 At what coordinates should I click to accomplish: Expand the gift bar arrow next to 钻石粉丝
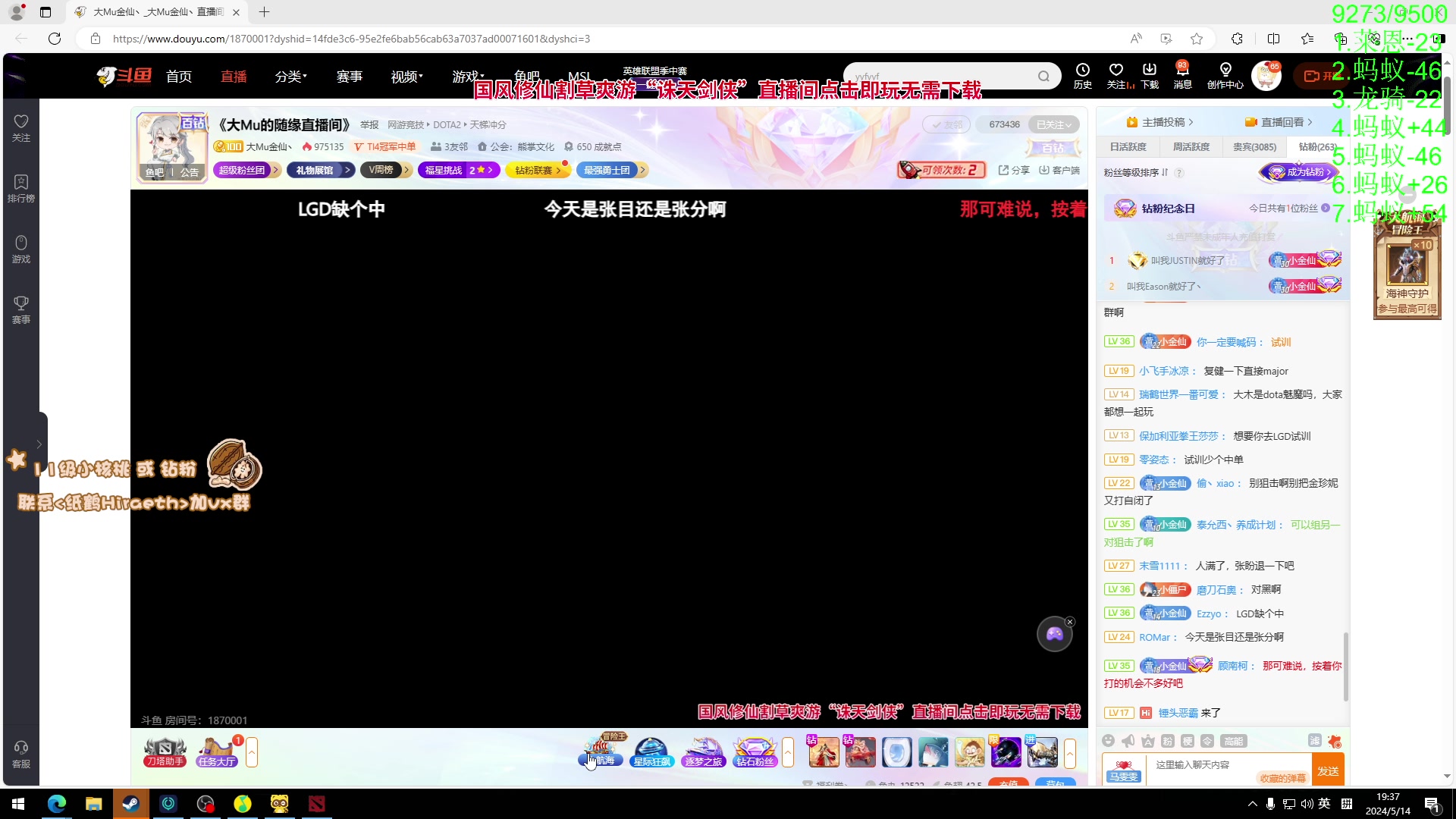(x=788, y=753)
